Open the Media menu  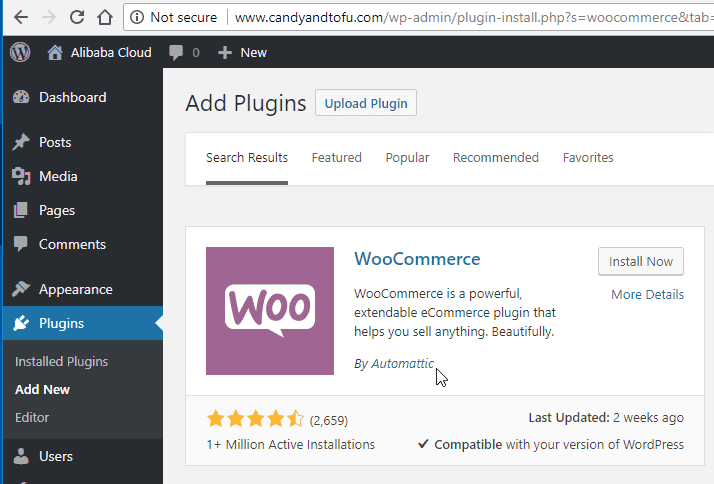pyautogui.click(x=58, y=176)
